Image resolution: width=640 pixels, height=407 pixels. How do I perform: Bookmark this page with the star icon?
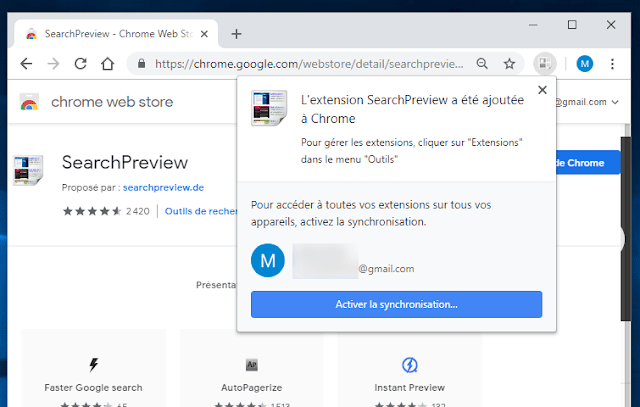tap(509, 64)
